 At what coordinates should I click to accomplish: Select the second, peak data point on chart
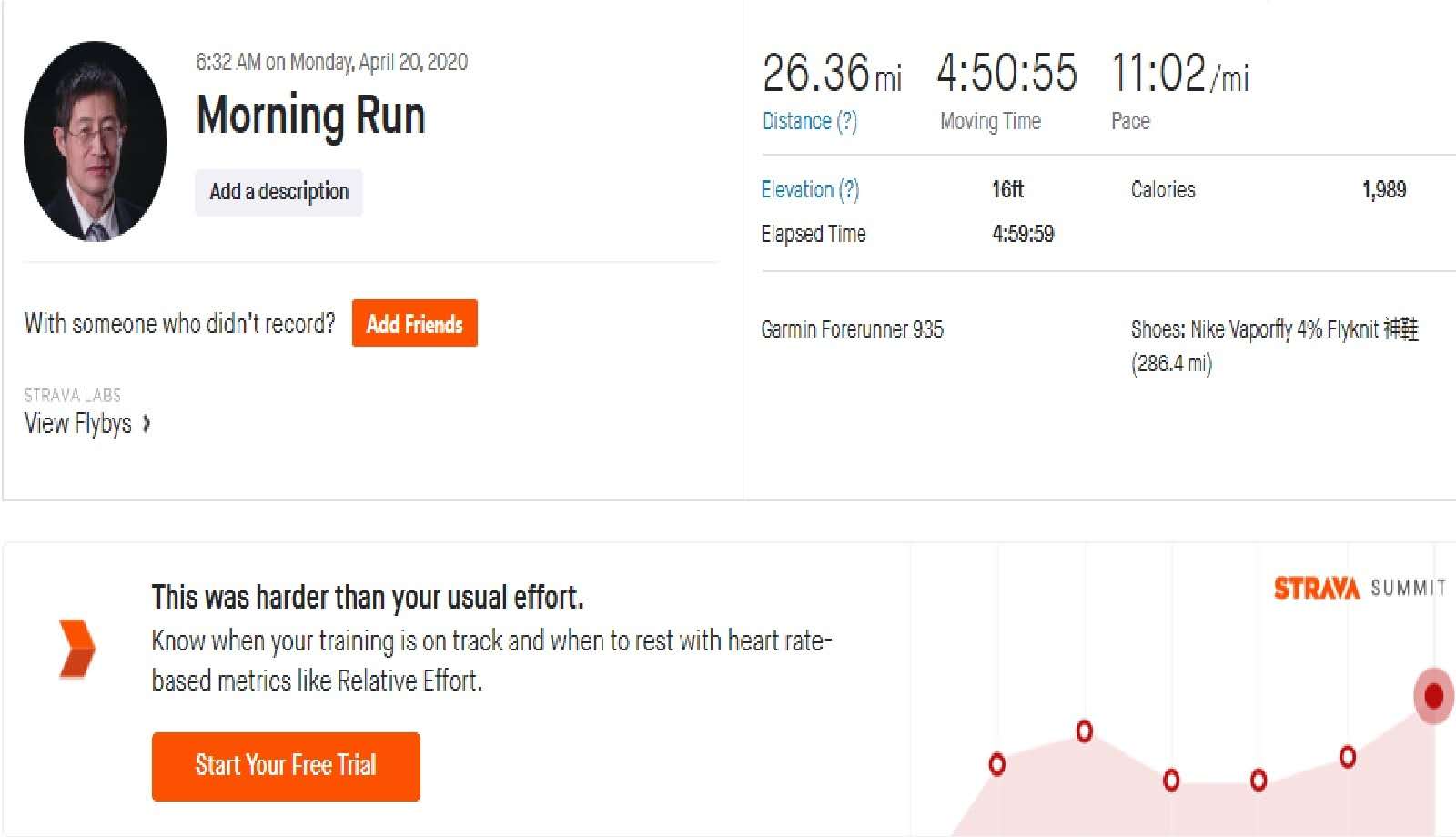[x=1085, y=731]
